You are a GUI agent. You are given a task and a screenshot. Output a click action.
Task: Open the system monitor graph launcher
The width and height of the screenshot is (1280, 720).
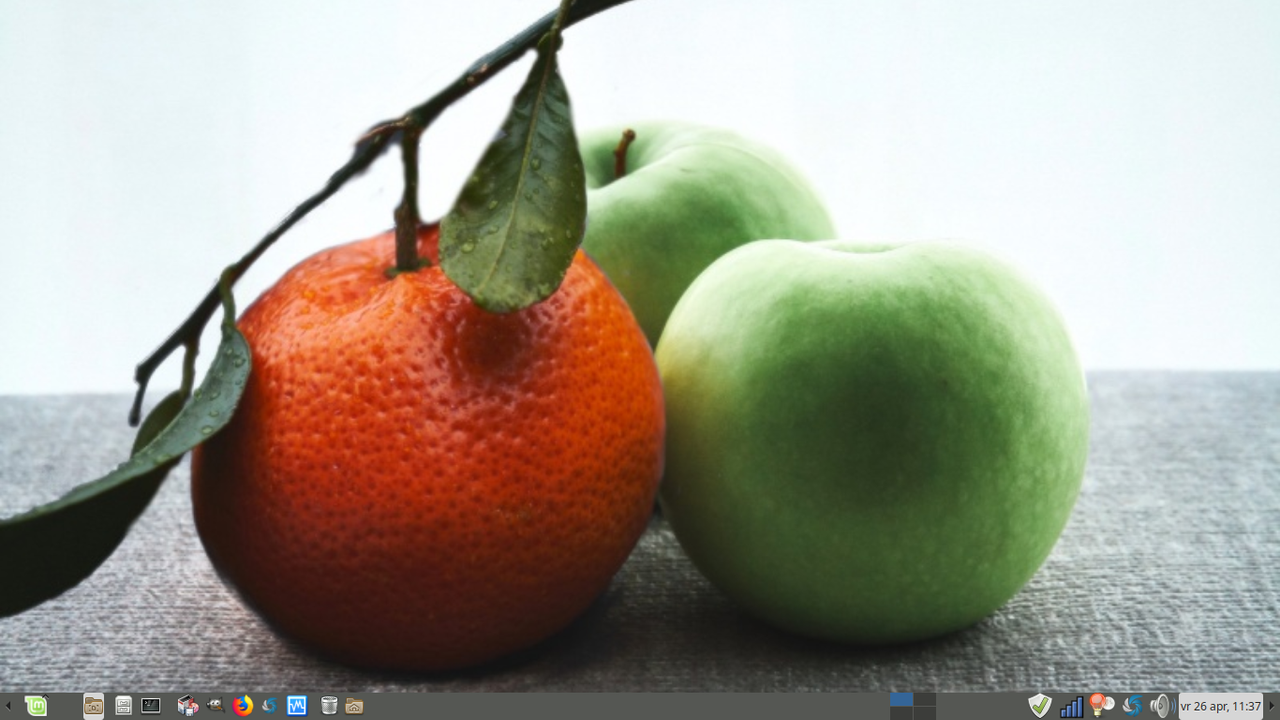297,706
